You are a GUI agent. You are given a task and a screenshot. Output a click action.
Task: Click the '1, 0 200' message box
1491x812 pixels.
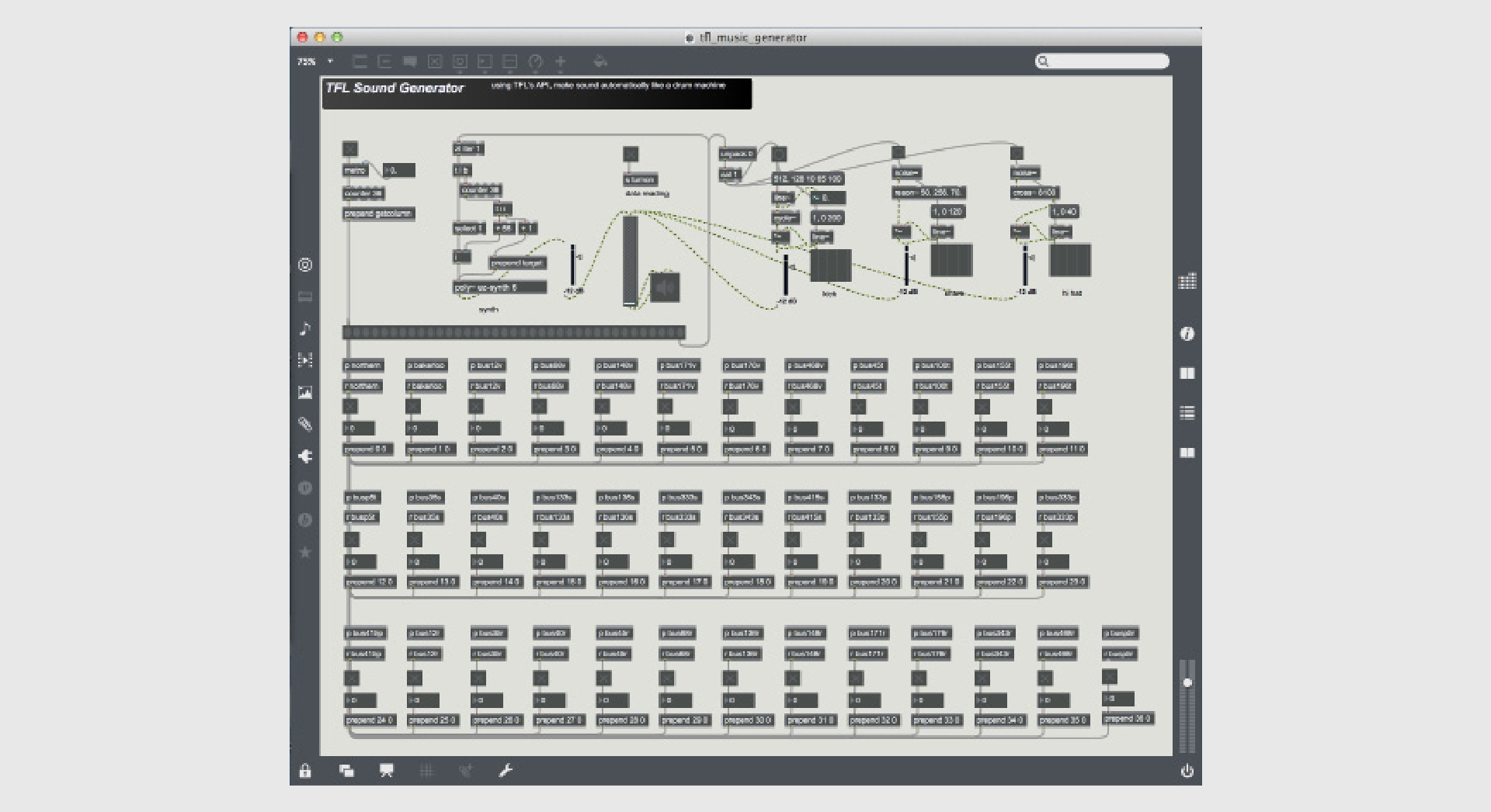click(x=827, y=218)
